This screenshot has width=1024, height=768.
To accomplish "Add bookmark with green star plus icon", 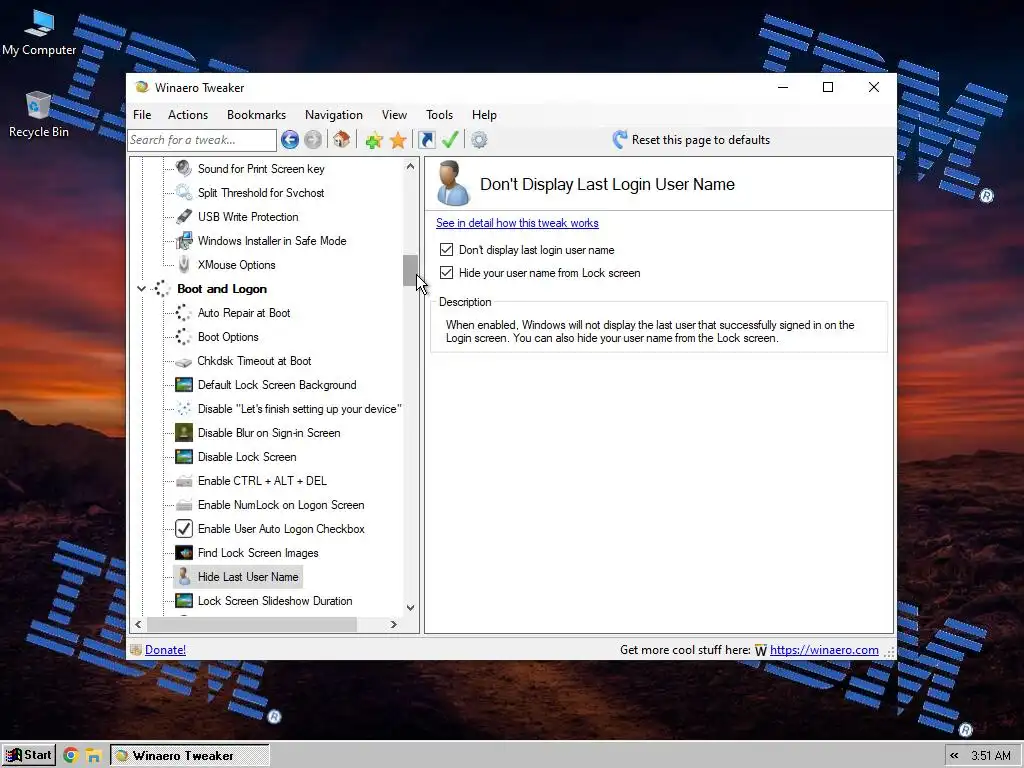I will (x=374, y=140).
